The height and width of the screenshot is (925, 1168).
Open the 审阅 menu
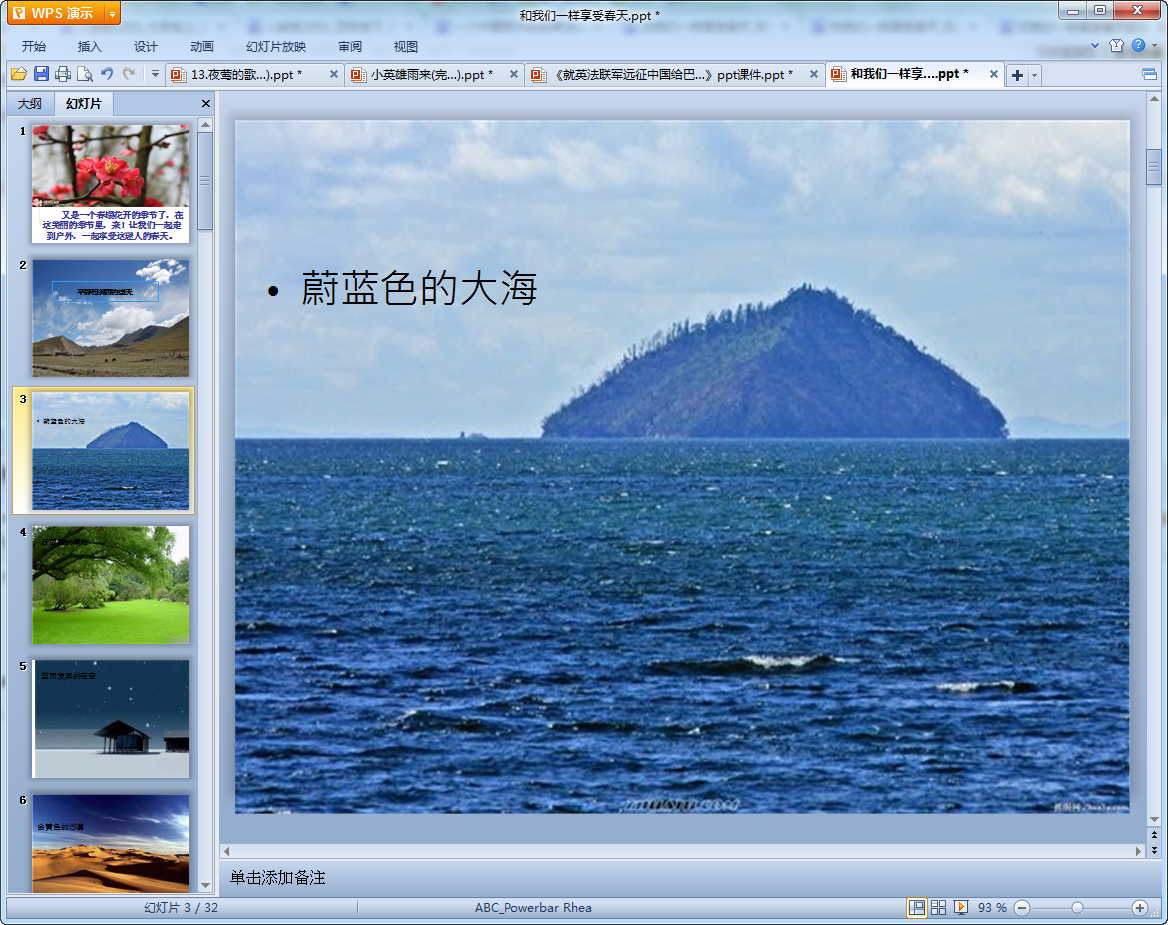point(349,46)
